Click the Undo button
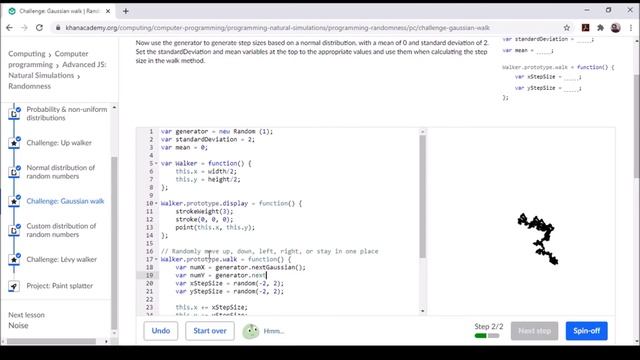Image resolution: width=640 pixels, height=360 pixels. (161, 331)
